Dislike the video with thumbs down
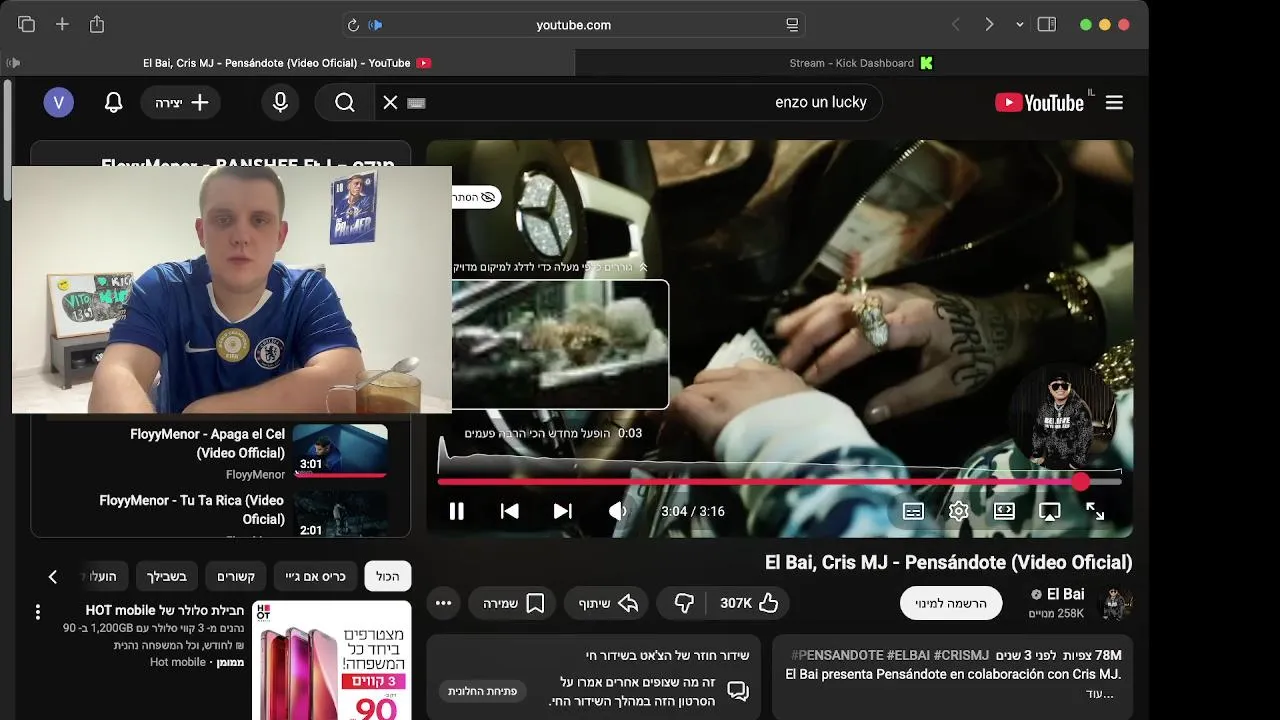Image resolution: width=1280 pixels, height=720 pixels. pyautogui.click(x=684, y=603)
